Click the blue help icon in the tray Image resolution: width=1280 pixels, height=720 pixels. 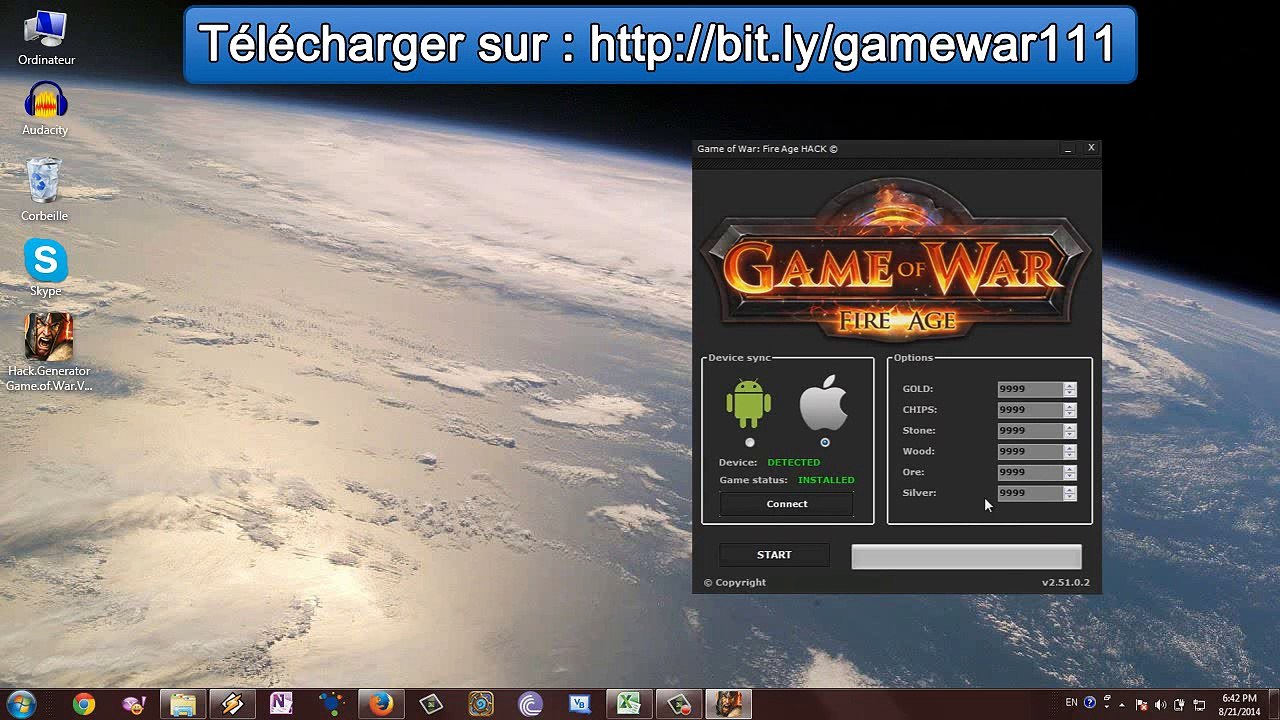tap(1090, 703)
